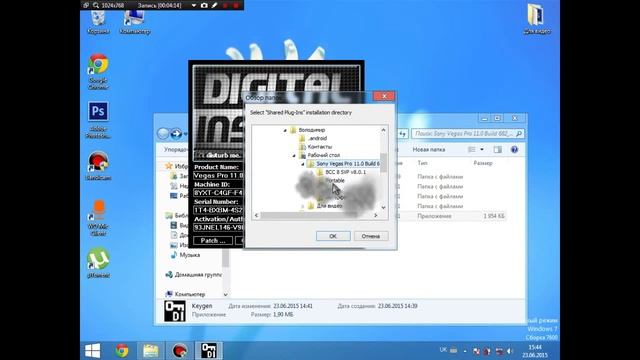640x360 pixels.
Task: Click the Product Name field in keygen
Action: click(219, 175)
